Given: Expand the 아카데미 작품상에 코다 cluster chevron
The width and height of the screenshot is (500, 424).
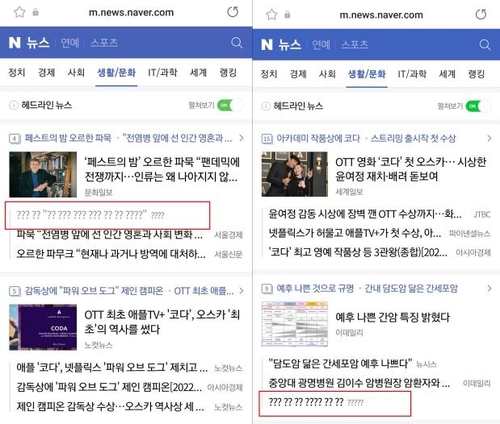Looking at the screenshot, I should tap(489, 138).
